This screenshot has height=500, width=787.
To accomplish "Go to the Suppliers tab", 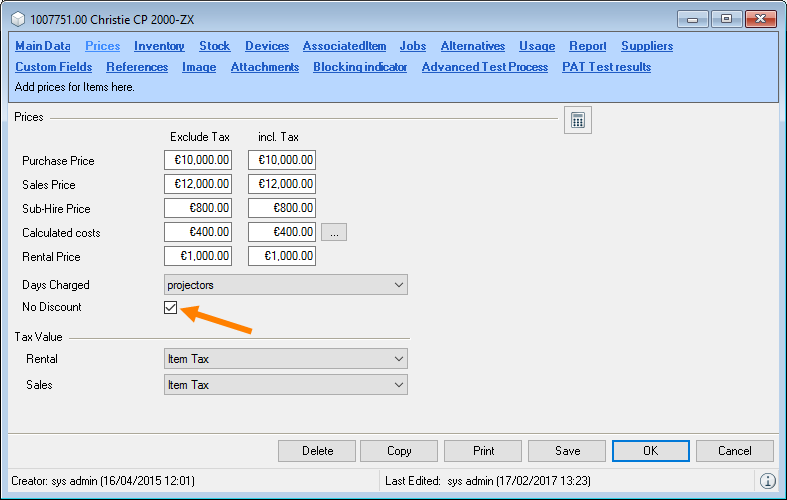I will (x=646, y=46).
